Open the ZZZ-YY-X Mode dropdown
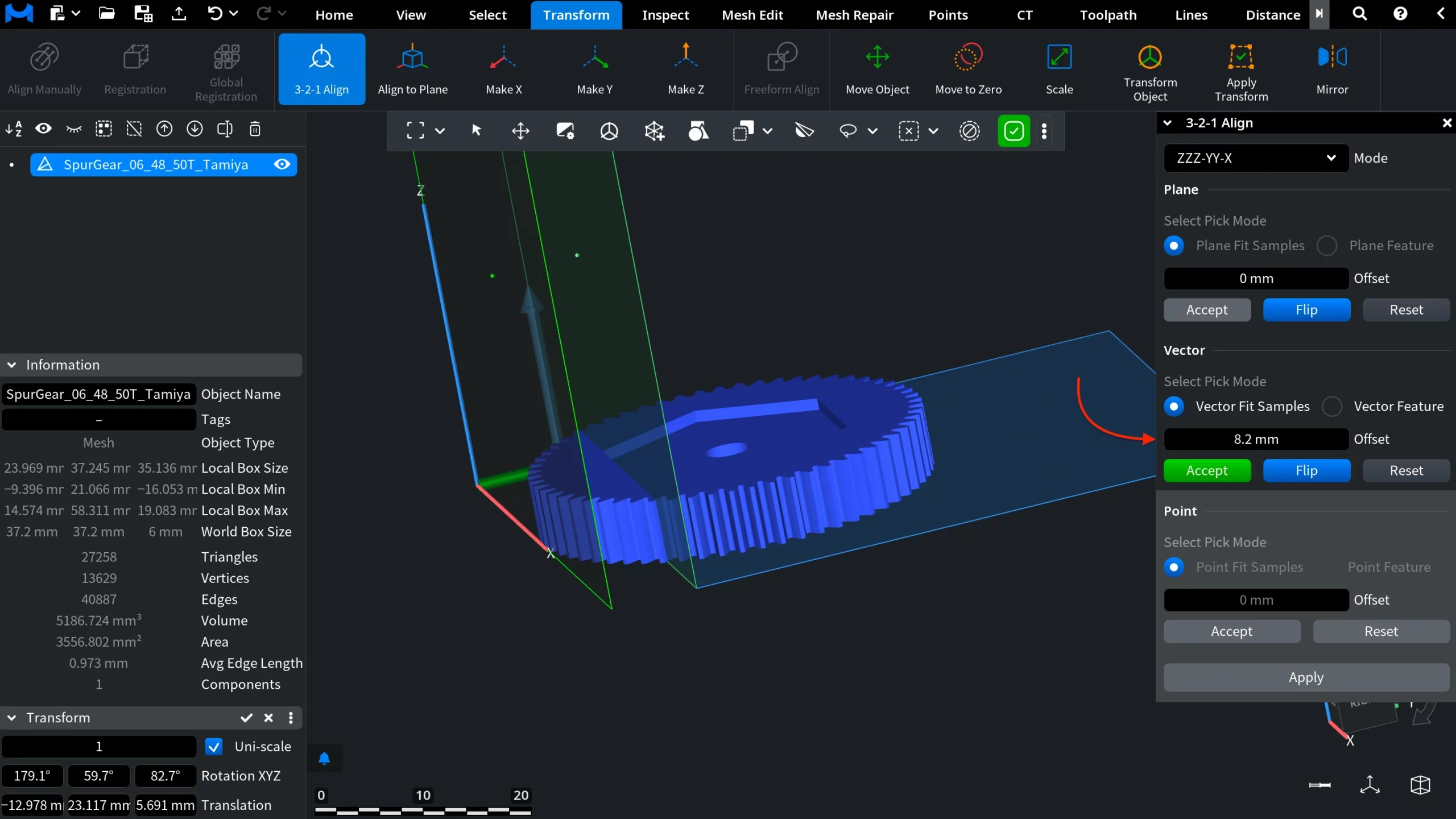Image resolution: width=1456 pixels, height=819 pixels. 1256,158
